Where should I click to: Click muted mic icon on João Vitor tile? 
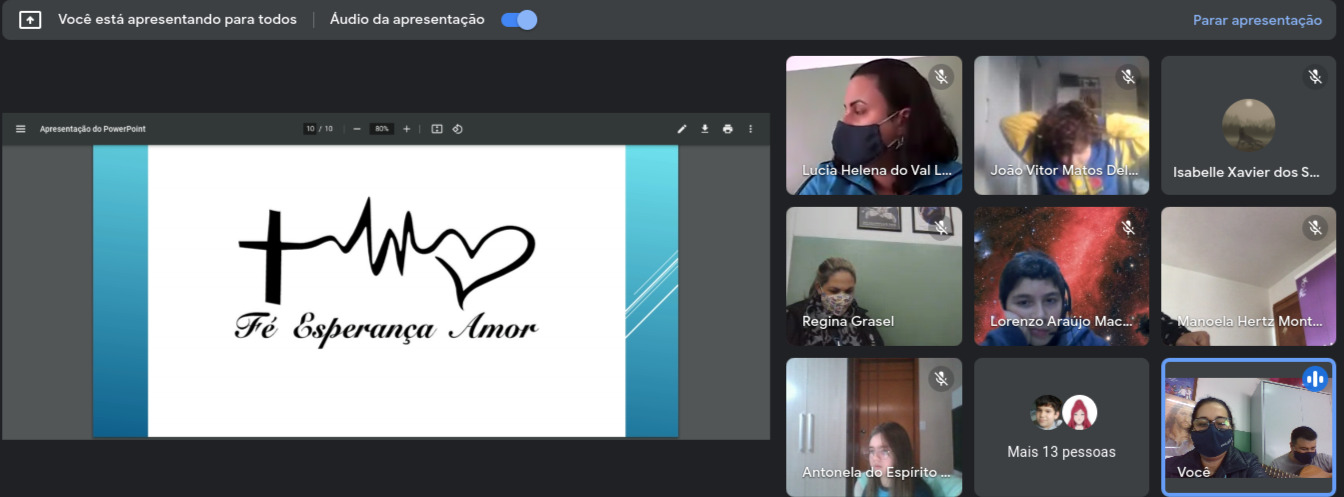click(1128, 77)
